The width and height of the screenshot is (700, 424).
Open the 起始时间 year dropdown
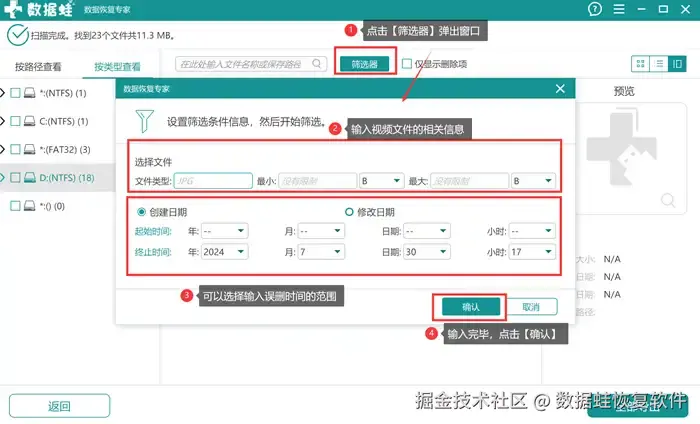coord(225,231)
